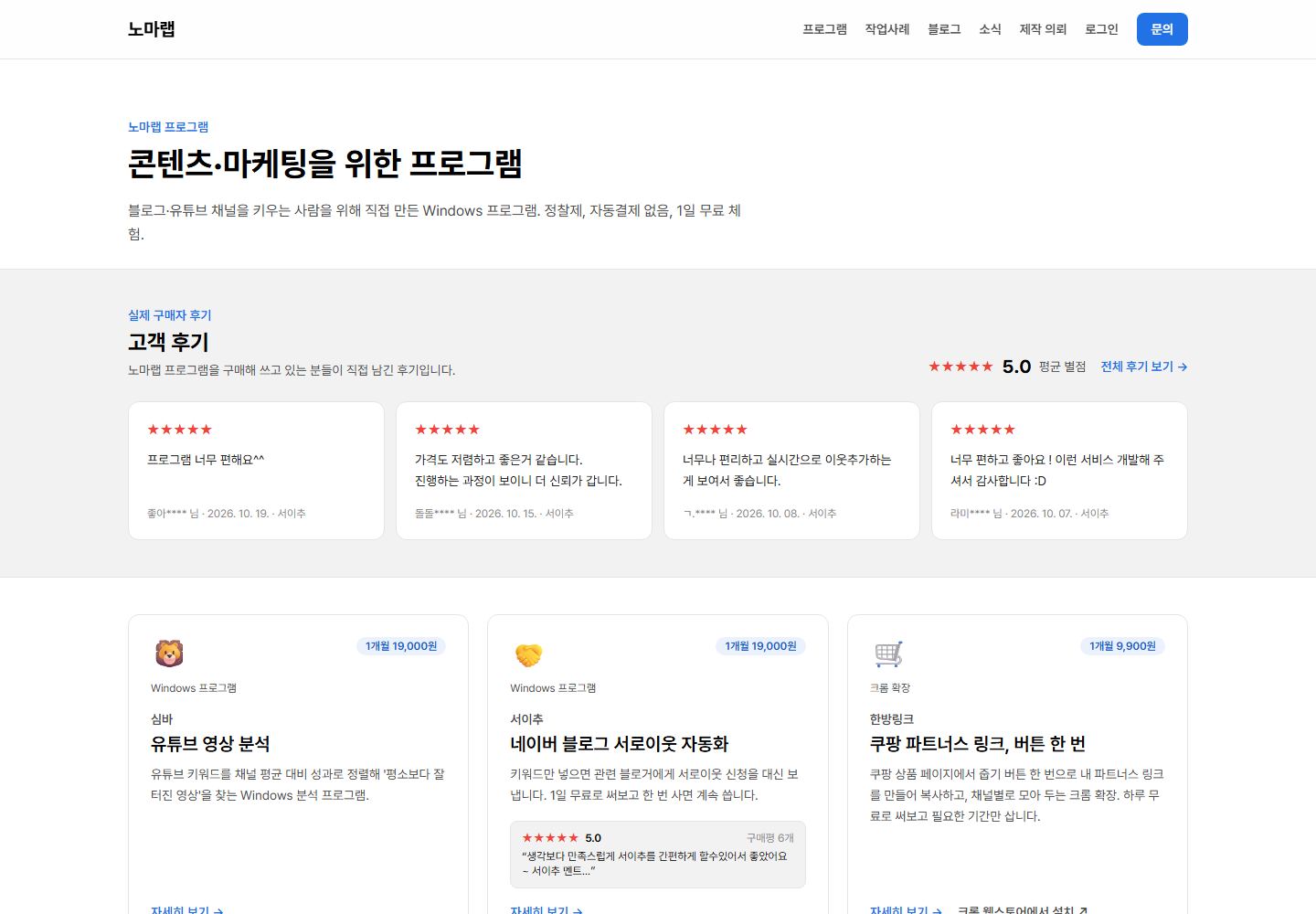Click the review '너무 편하고 좋아요 ! 이런 서비스'
The width and height of the screenshot is (1316, 914).
1059,471
